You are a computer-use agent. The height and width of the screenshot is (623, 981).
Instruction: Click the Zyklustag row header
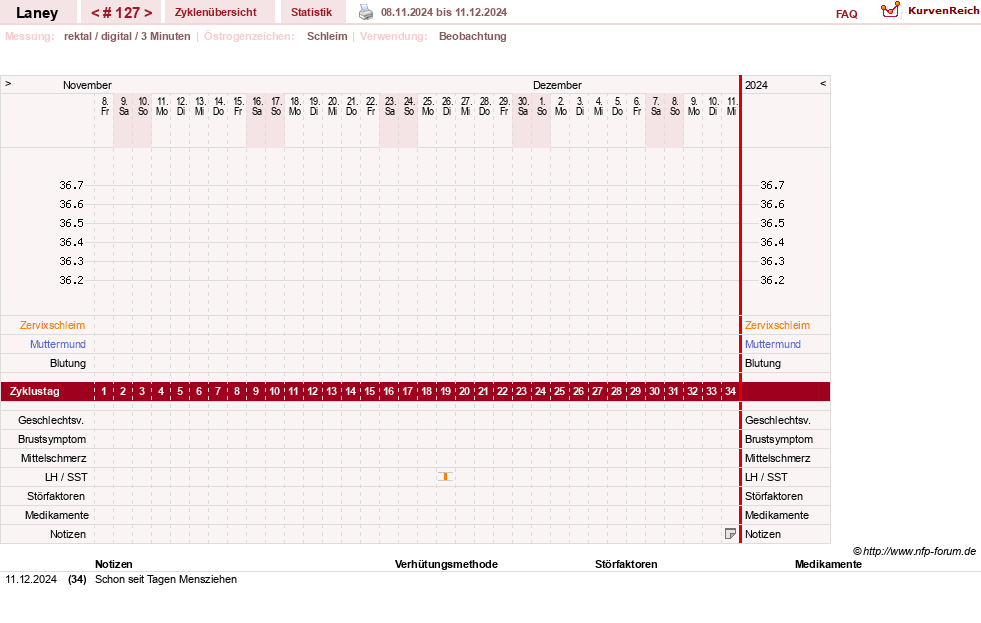pyautogui.click(x=35, y=391)
